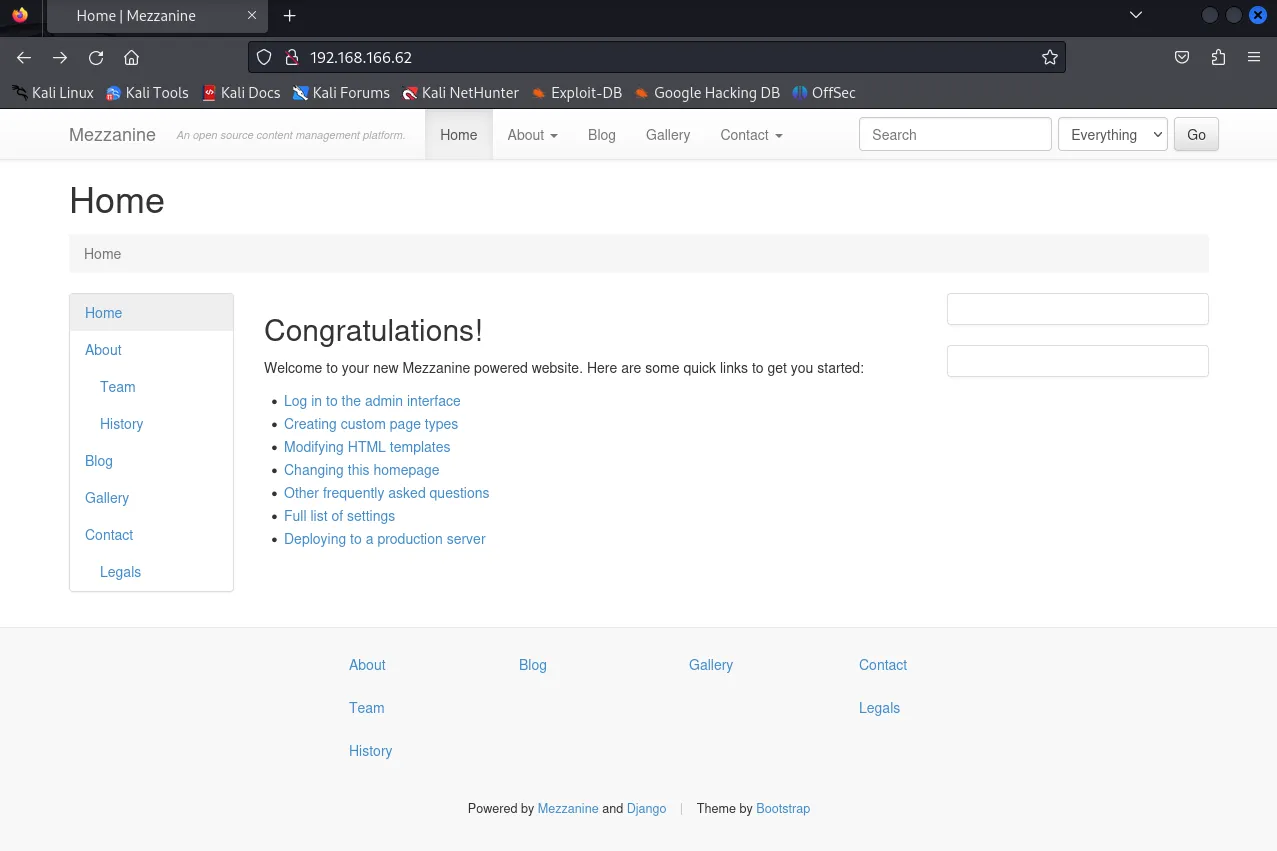The image size is (1277, 851).
Task: Open Full list of settings link
Action: (340, 516)
